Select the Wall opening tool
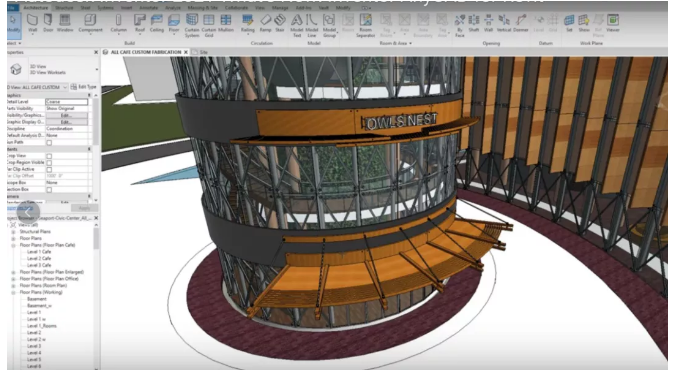Viewport: 674px width, 374px height. coord(488,24)
